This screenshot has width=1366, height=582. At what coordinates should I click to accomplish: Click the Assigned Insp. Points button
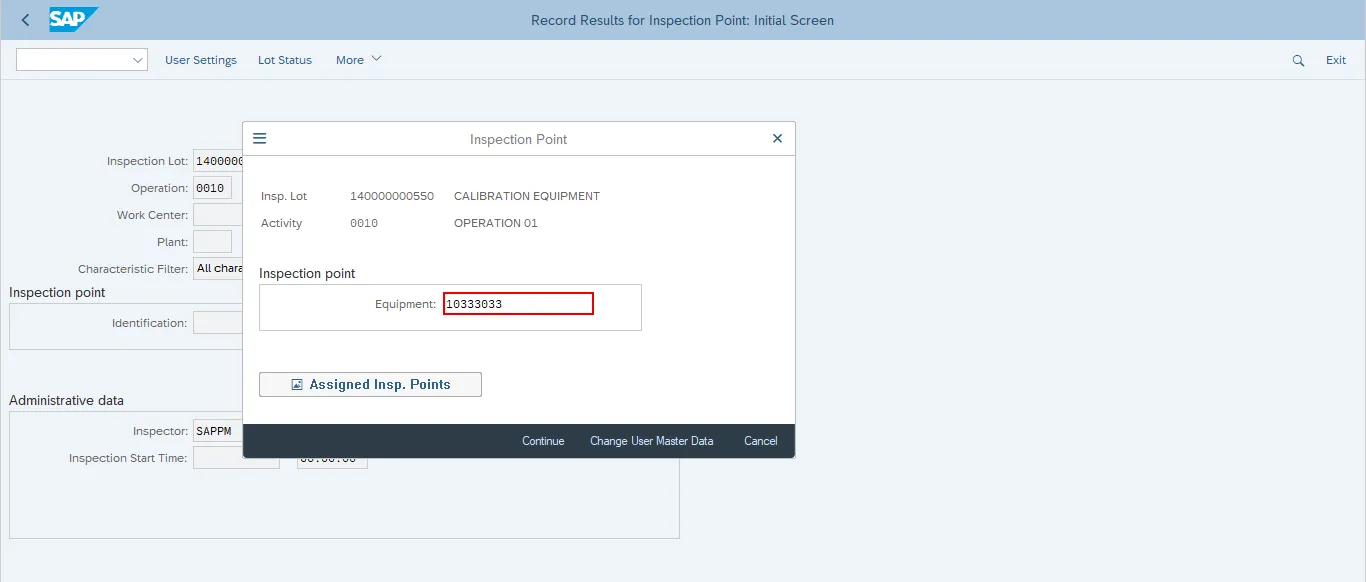pyautogui.click(x=370, y=384)
